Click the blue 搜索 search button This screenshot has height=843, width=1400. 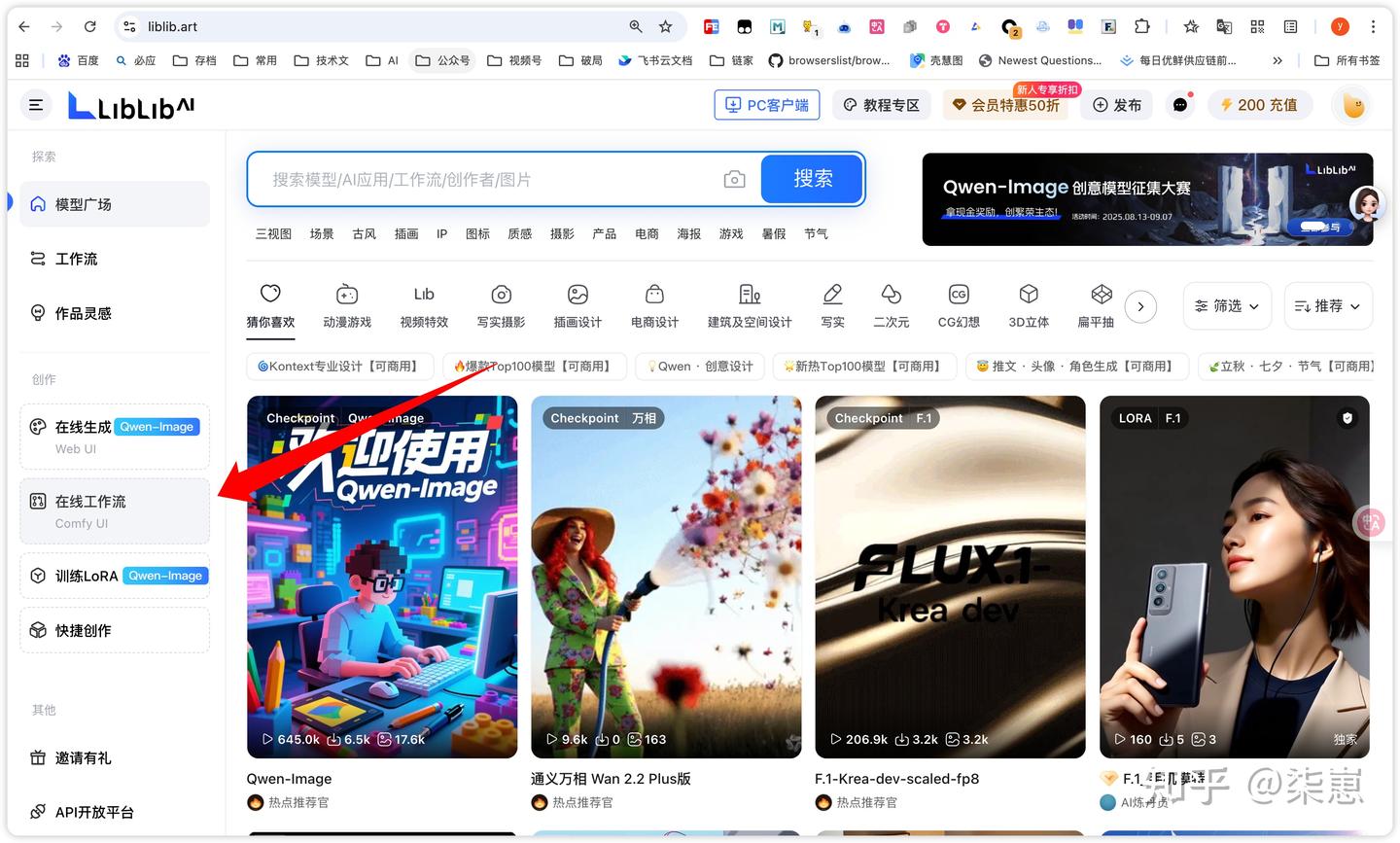812,179
